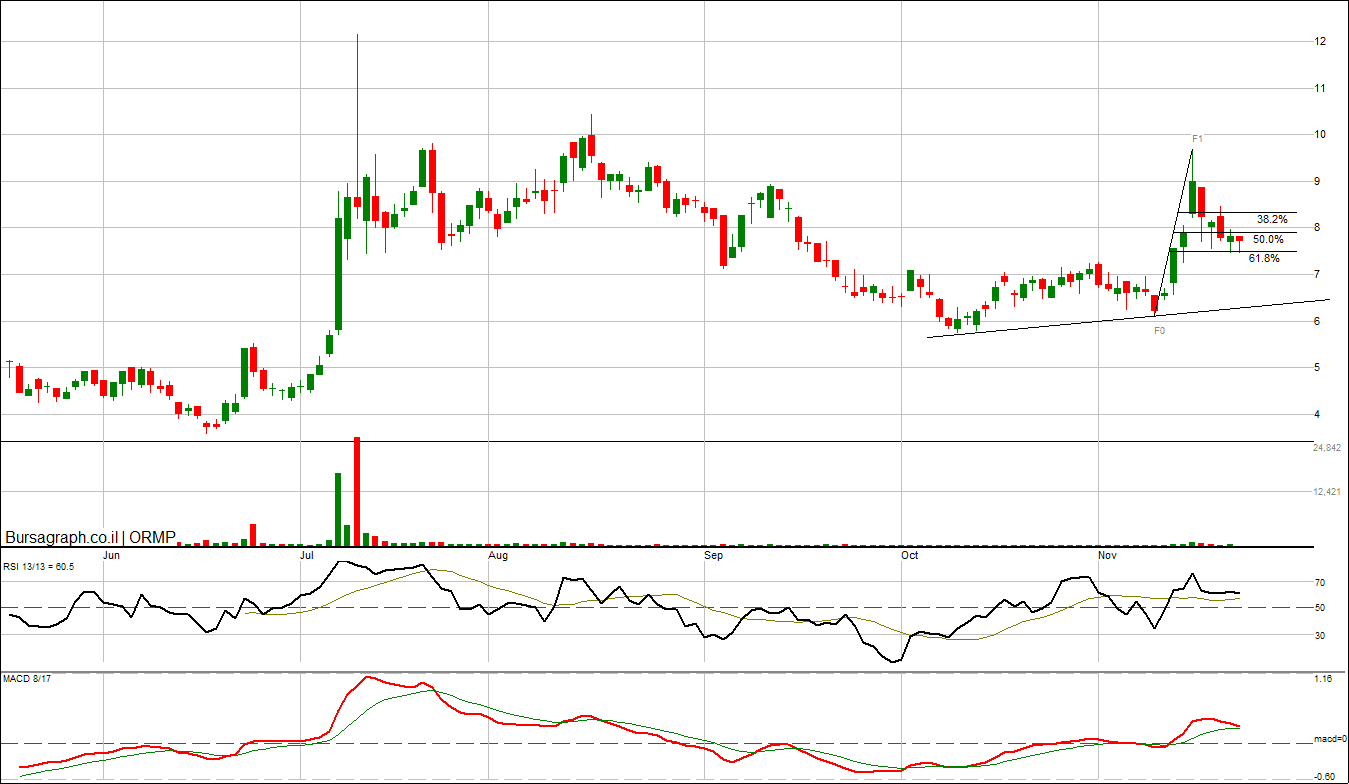The height and width of the screenshot is (784, 1349).
Task: Click the 12 price axis label
Action: [1320, 42]
